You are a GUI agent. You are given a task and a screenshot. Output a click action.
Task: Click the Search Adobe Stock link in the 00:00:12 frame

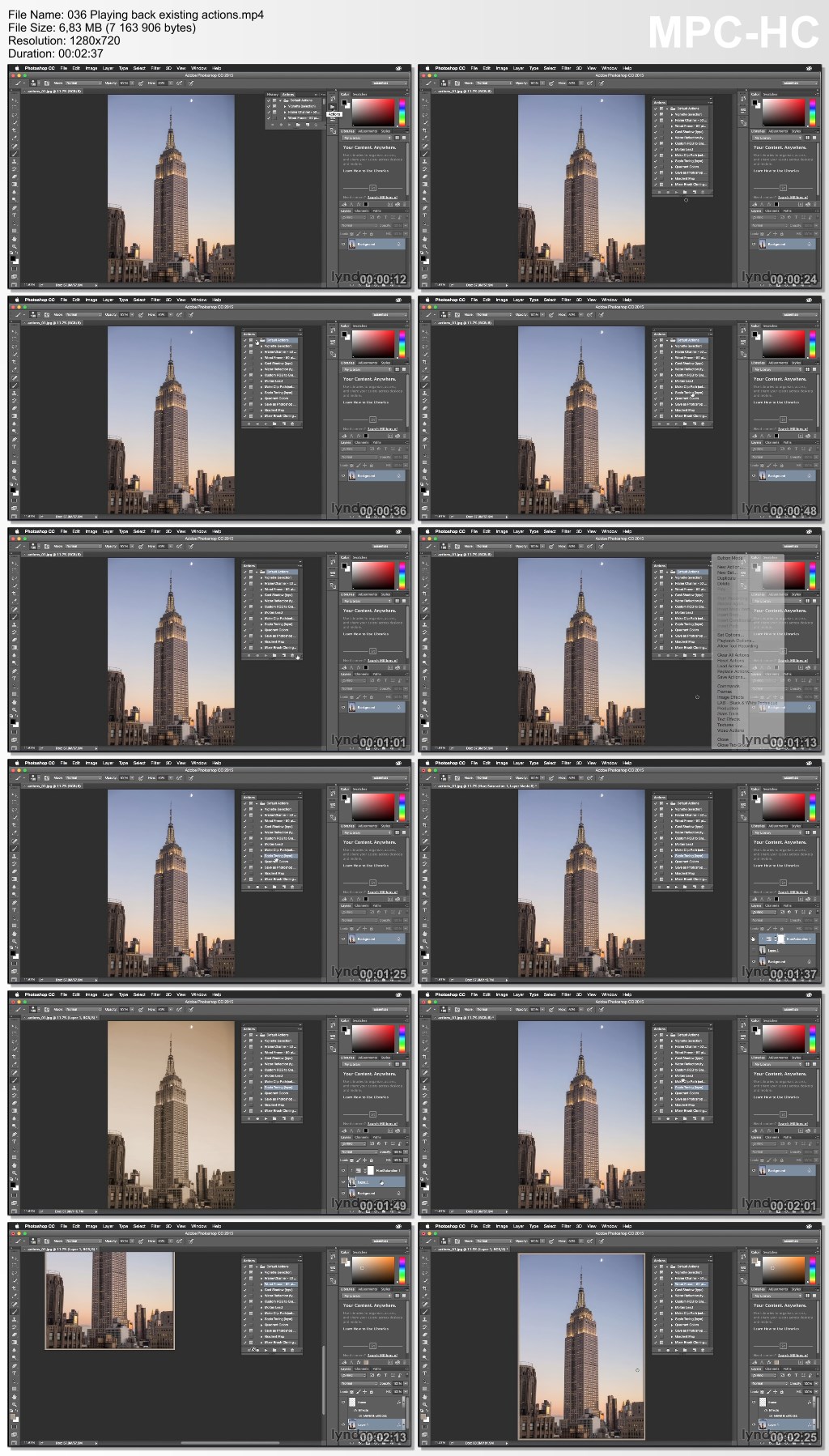click(x=382, y=198)
